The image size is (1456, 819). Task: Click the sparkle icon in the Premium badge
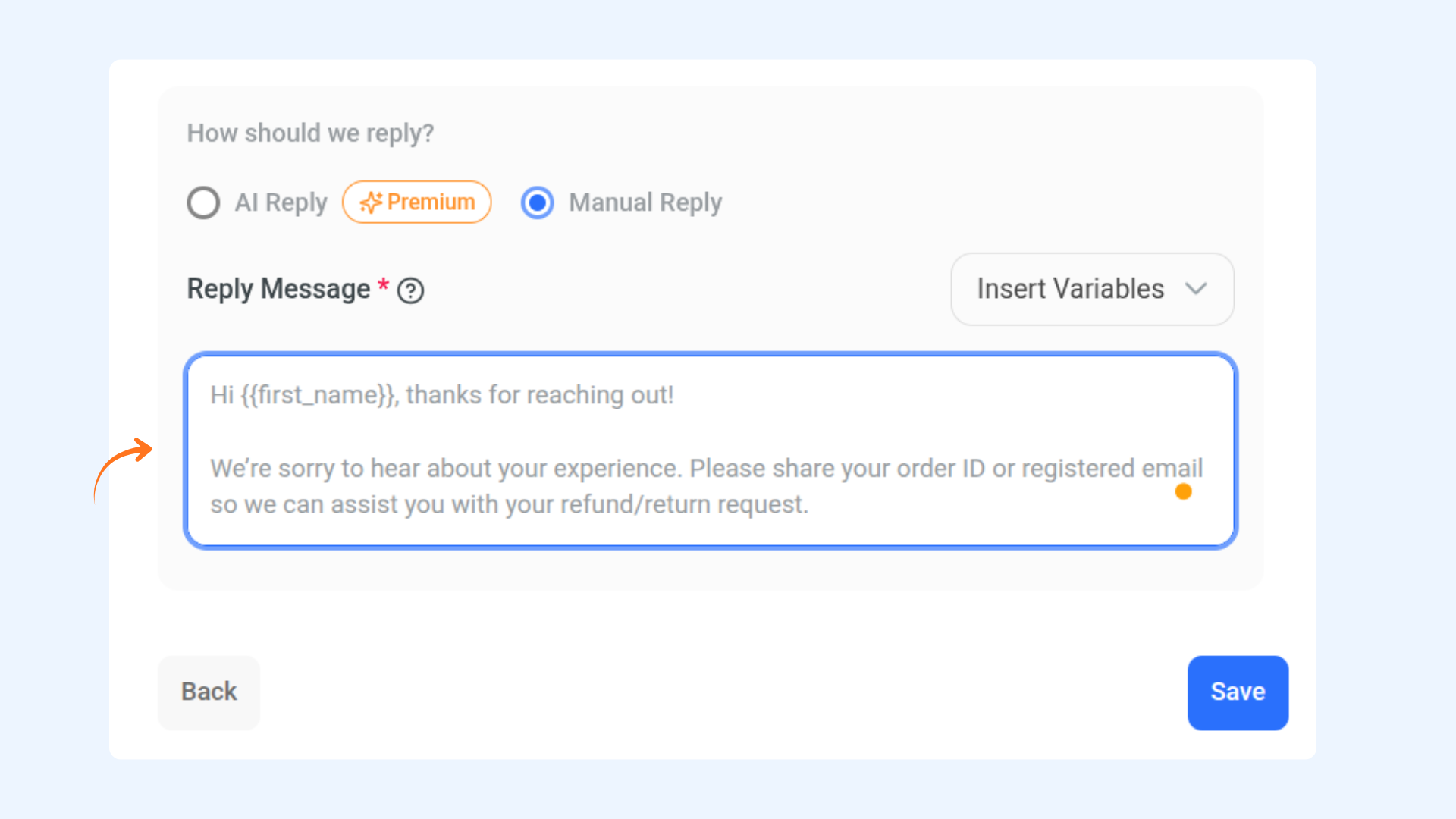point(371,202)
